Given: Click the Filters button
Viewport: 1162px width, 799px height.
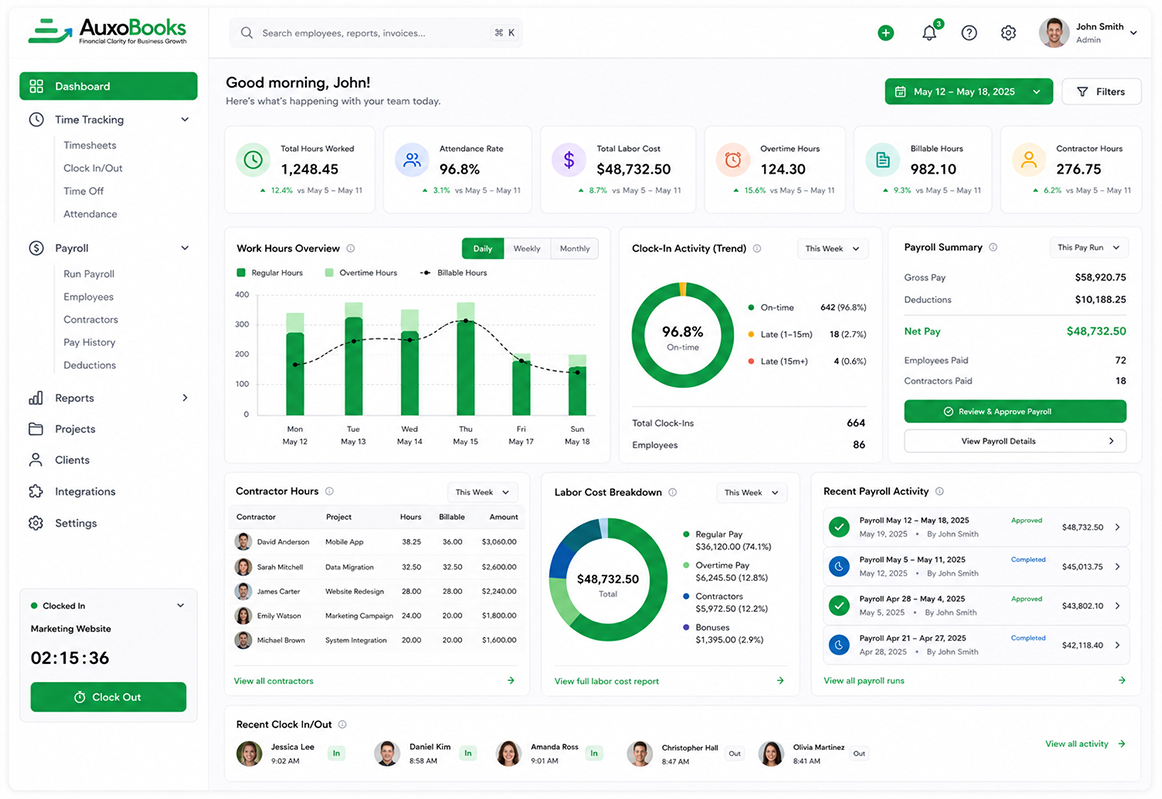Looking at the screenshot, I should tap(1101, 92).
